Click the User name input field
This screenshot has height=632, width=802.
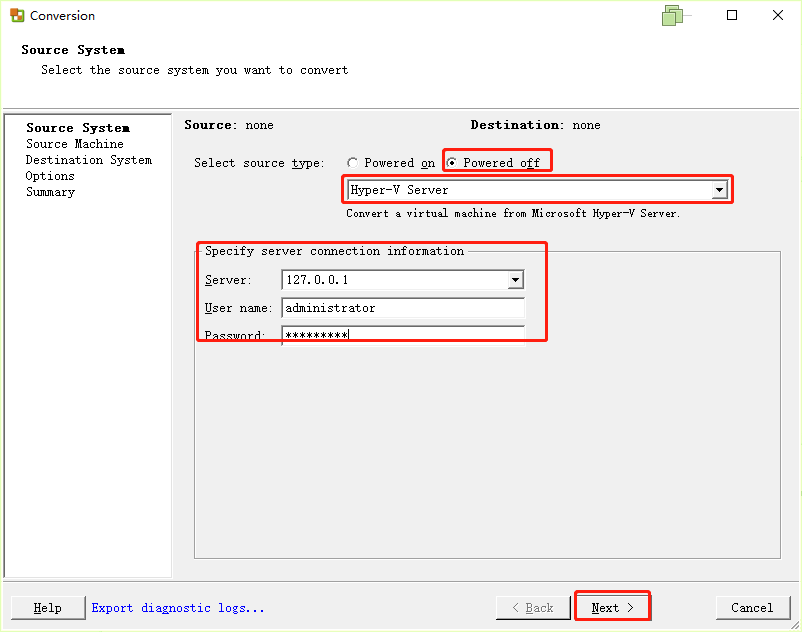tap(403, 308)
